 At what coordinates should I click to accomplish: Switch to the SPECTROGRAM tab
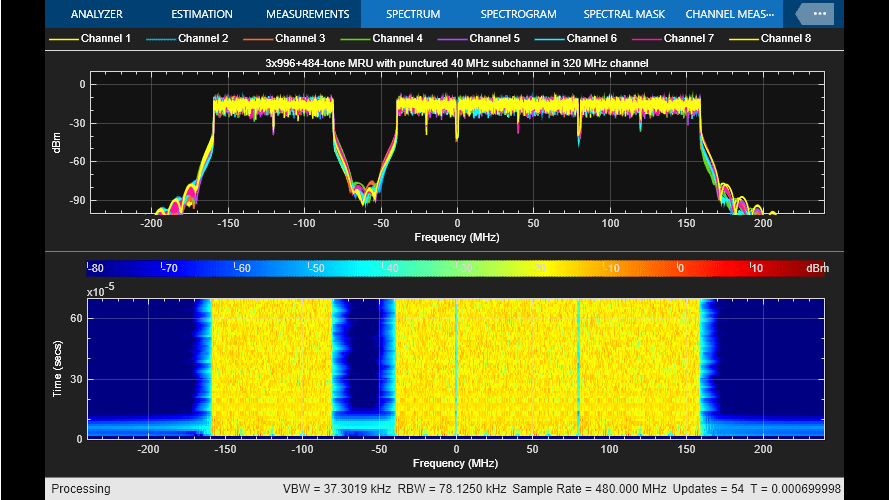pos(519,14)
